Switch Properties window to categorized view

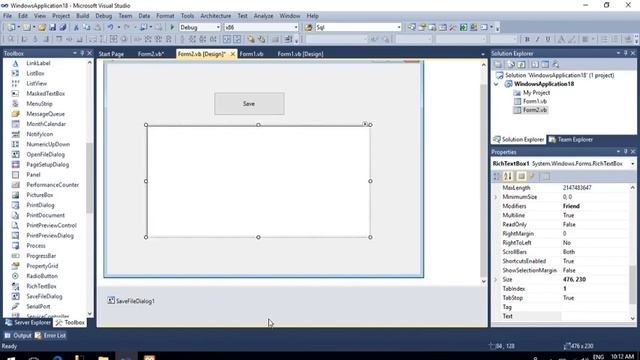click(497, 176)
